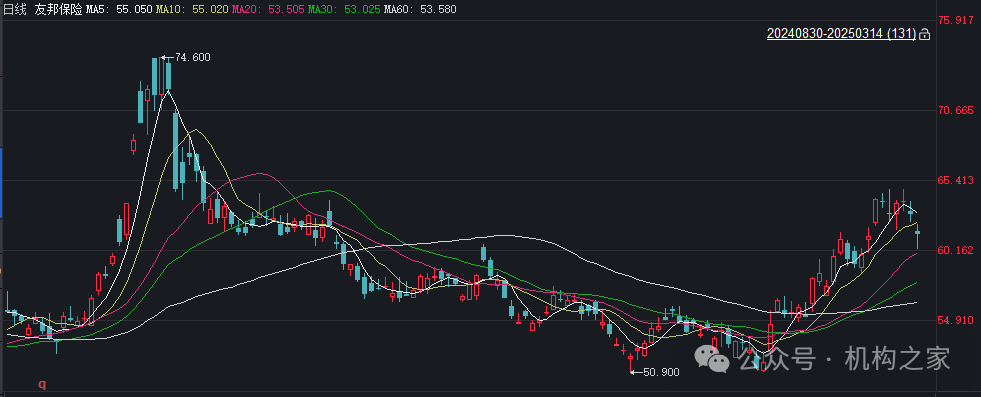Select the MA20: 53.505 indicator label
981x397 pixels.
pos(268,9)
